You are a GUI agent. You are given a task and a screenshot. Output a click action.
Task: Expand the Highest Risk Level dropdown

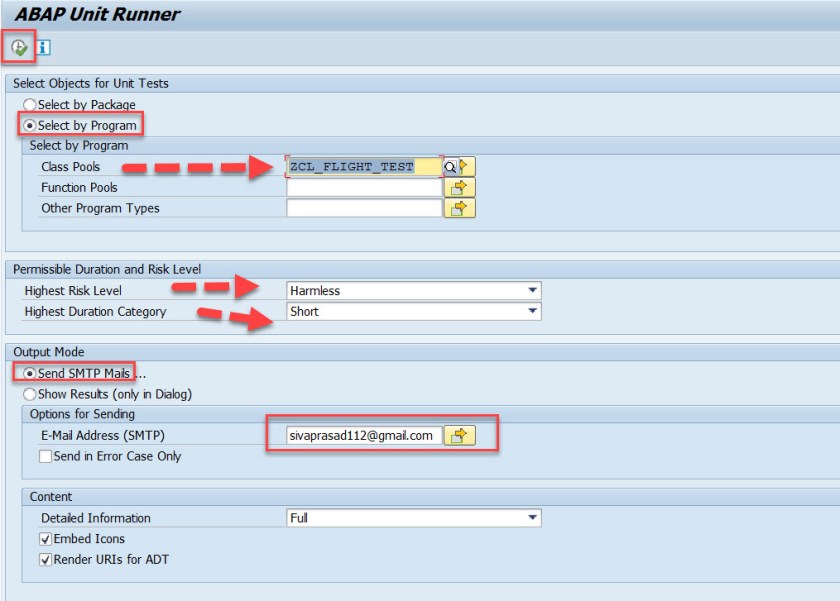532,290
